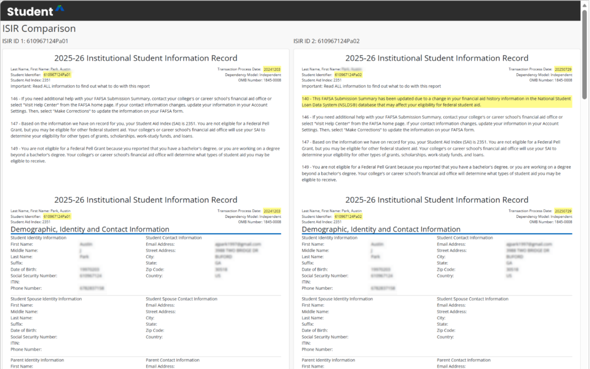
Task: Click highlighted comment 140 paragraph in right record
Action: tap(436, 102)
